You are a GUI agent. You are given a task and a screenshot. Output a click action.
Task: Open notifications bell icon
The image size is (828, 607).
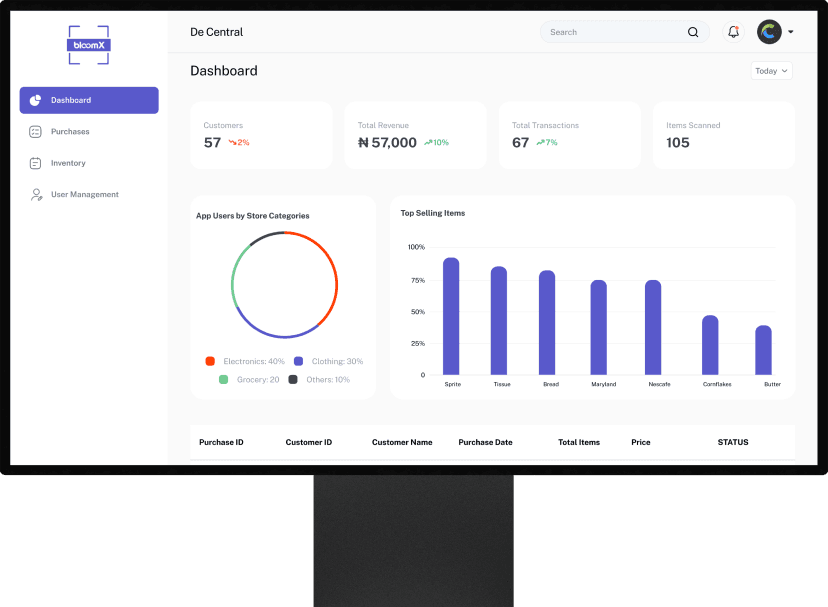(x=733, y=32)
